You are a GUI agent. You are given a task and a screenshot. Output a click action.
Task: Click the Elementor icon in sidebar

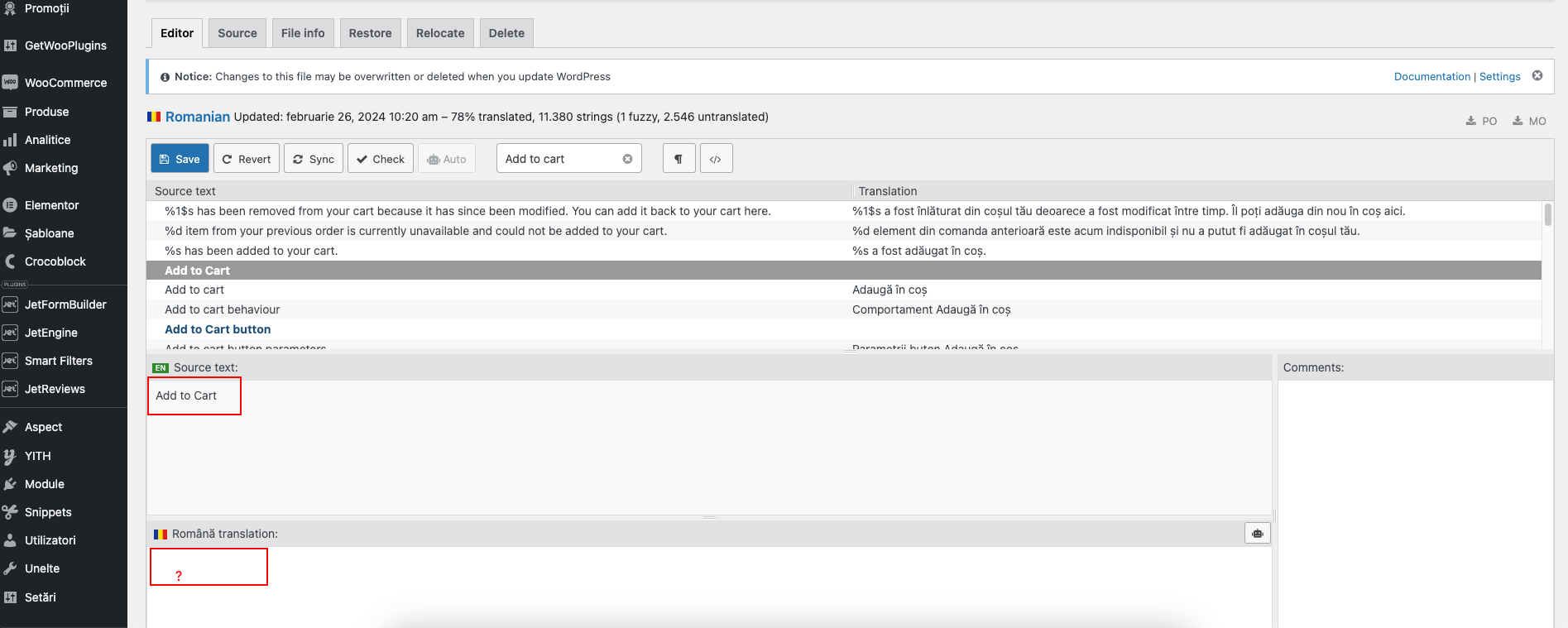(10, 205)
